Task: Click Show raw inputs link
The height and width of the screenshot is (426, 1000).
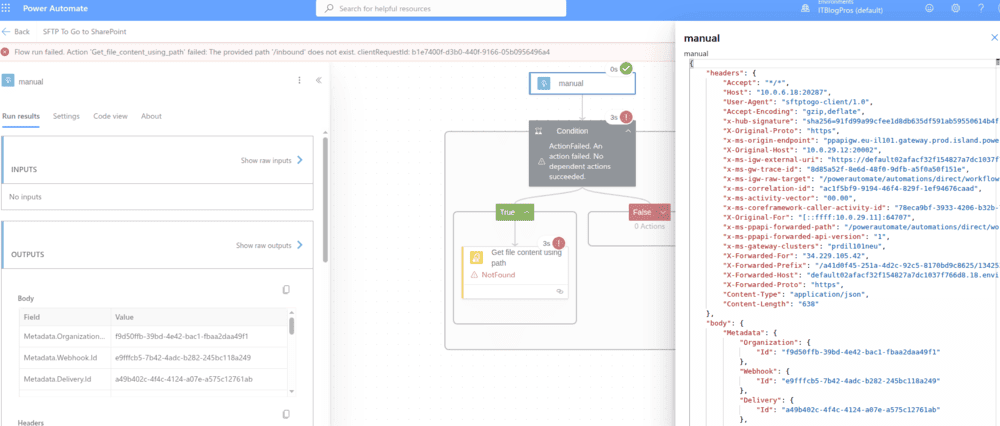Action: pyautogui.click(x=272, y=160)
